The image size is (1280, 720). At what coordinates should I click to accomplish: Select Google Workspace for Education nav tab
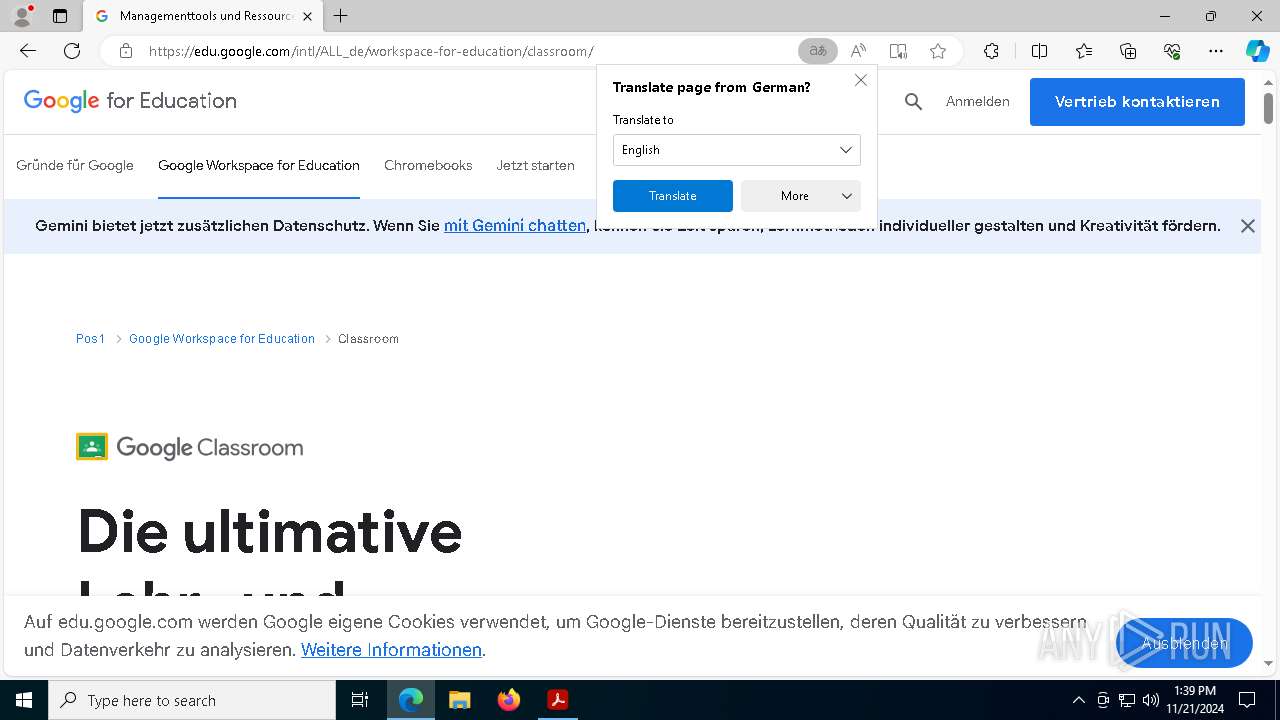click(259, 165)
